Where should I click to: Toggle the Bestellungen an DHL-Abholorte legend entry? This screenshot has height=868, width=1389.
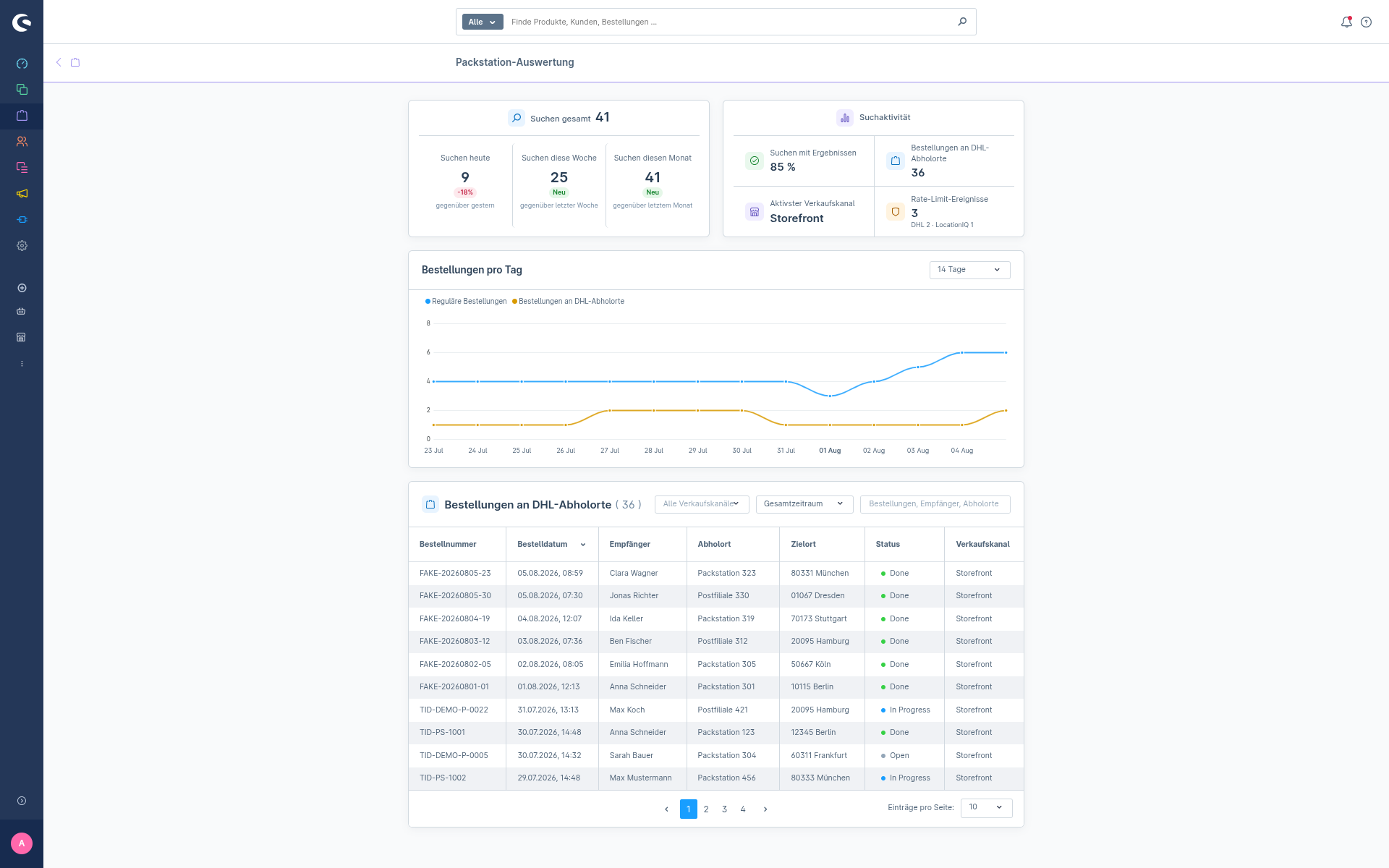[568, 301]
